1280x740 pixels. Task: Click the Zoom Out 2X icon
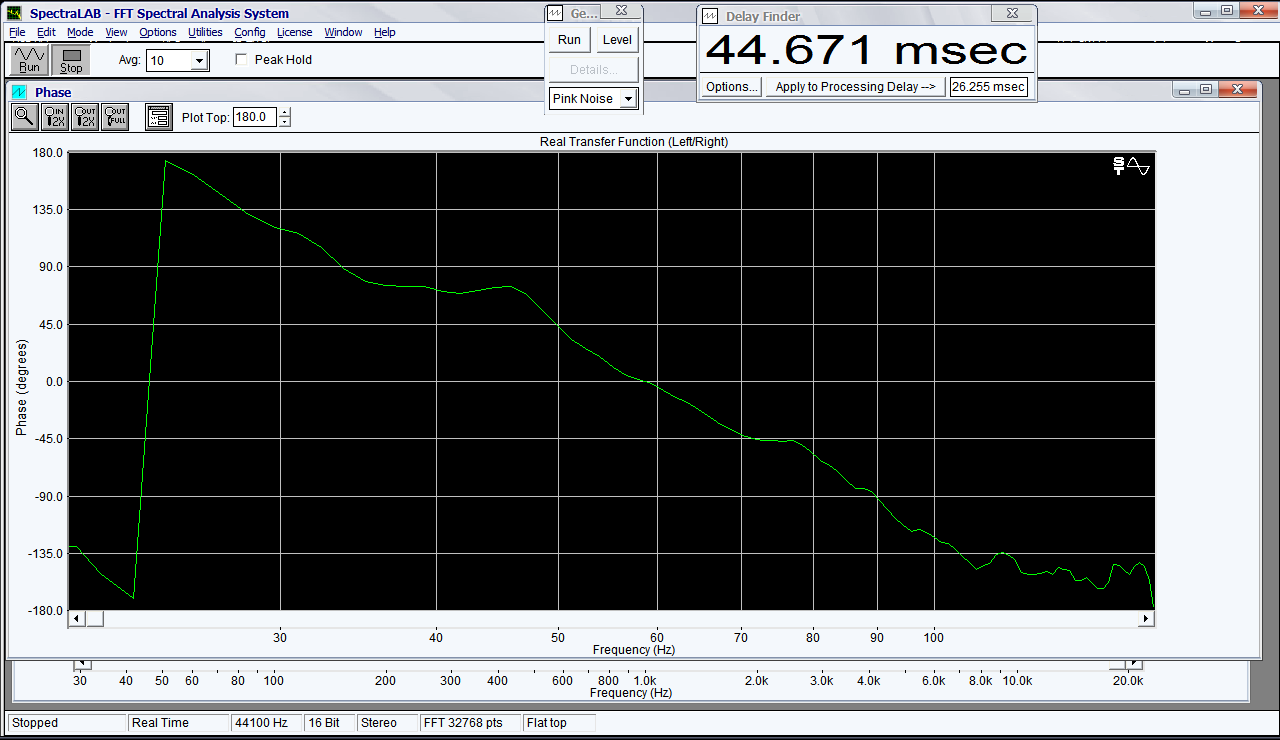click(85, 117)
